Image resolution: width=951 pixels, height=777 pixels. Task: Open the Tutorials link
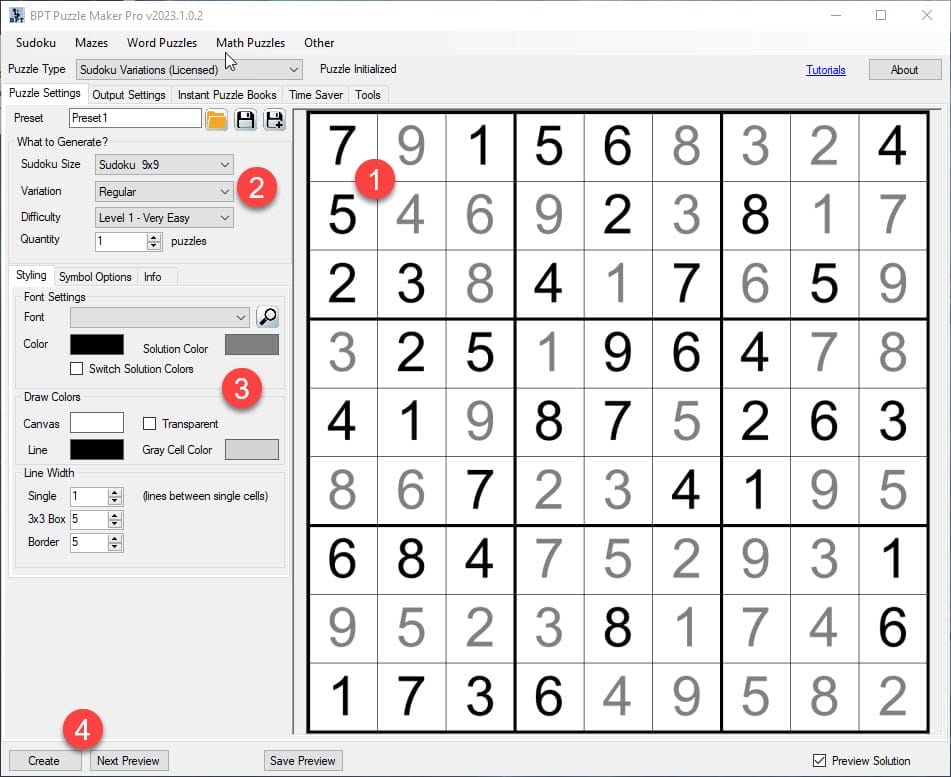[825, 70]
